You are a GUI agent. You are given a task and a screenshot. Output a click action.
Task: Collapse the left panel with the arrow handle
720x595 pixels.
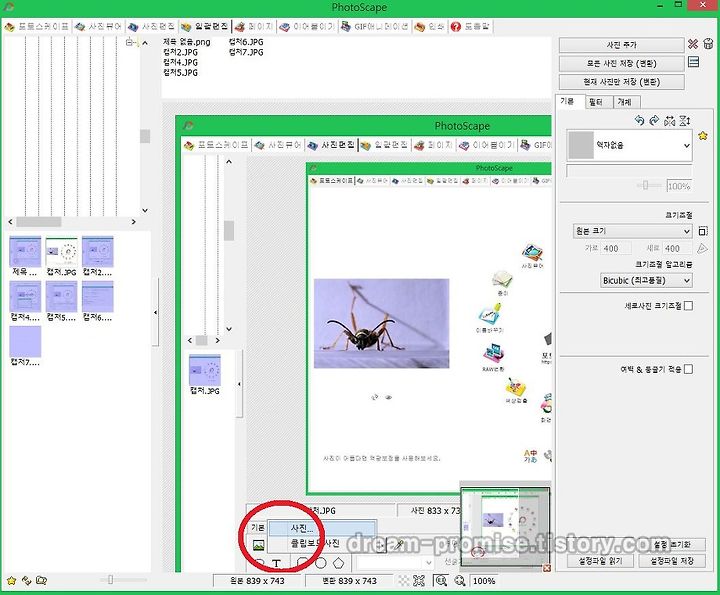[155, 312]
